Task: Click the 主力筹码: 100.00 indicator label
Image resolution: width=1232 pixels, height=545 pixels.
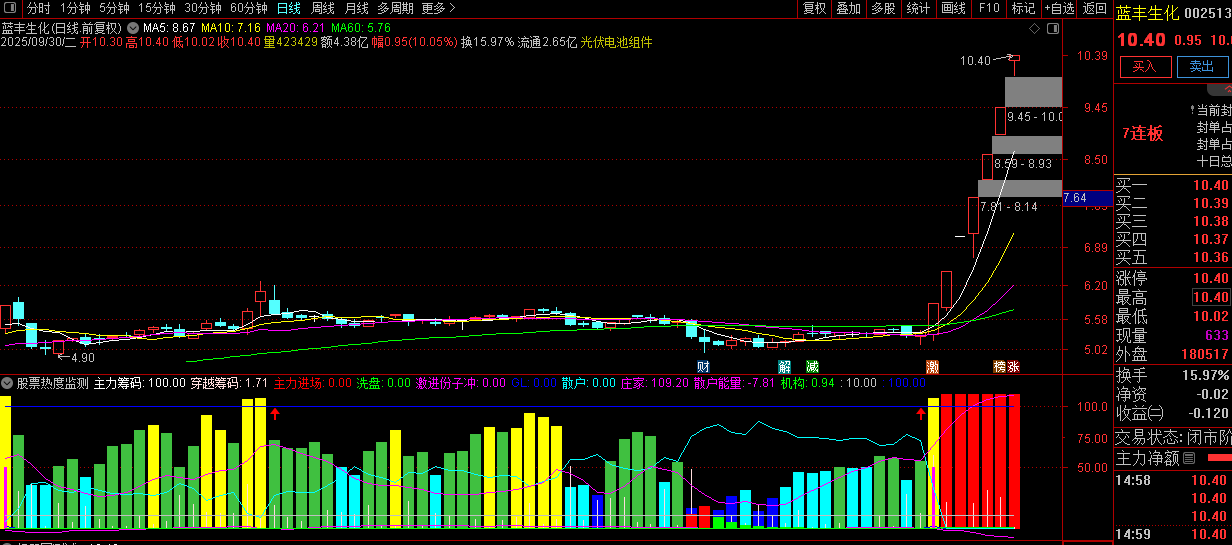Action: click(140, 383)
